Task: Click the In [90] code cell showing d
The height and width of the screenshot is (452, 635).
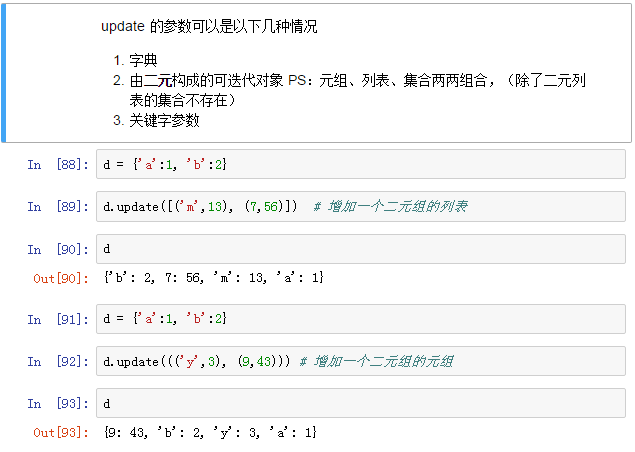Action: pos(360,249)
